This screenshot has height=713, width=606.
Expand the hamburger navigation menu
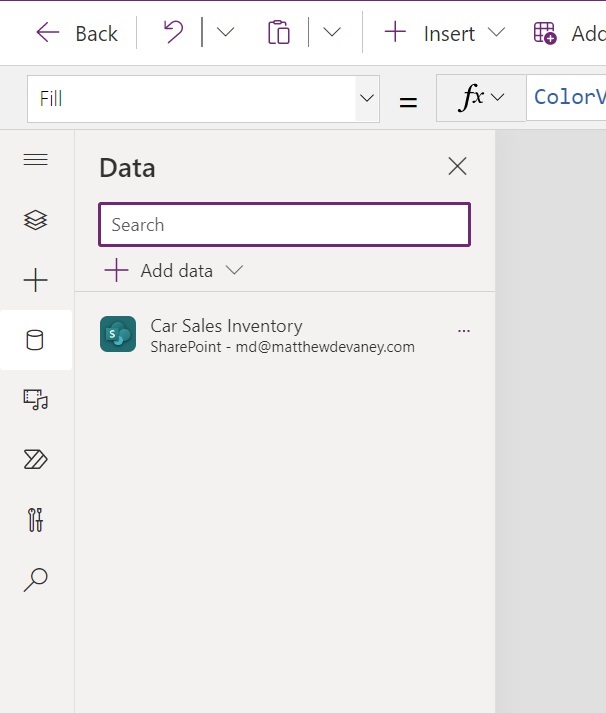point(36,160)
